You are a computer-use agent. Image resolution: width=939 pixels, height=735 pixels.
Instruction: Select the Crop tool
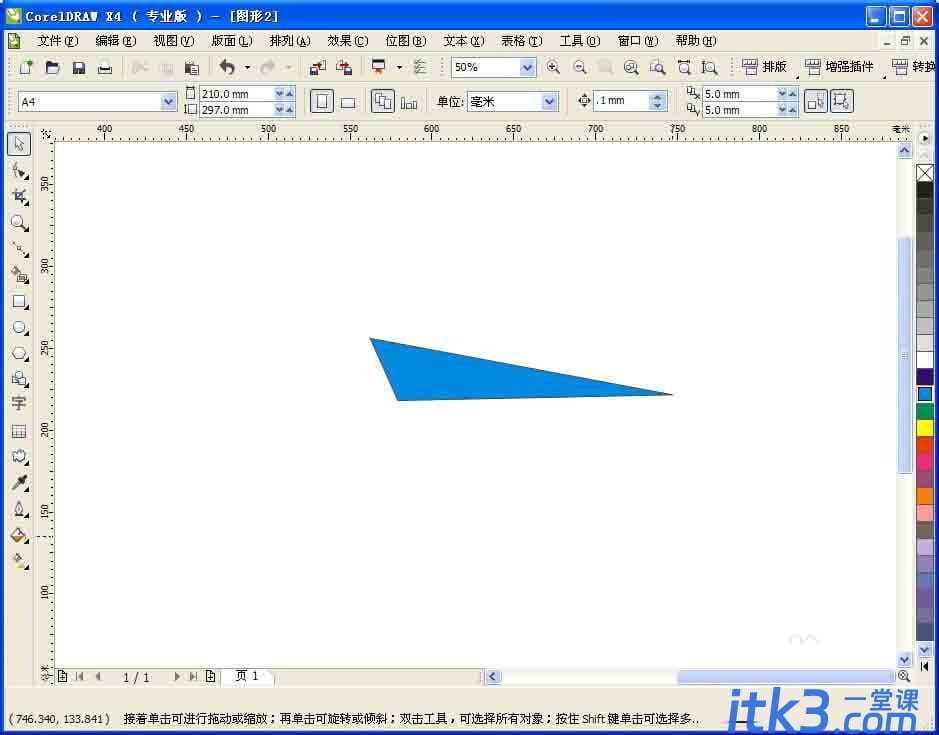pyautogui.click(x=19, y=197)
